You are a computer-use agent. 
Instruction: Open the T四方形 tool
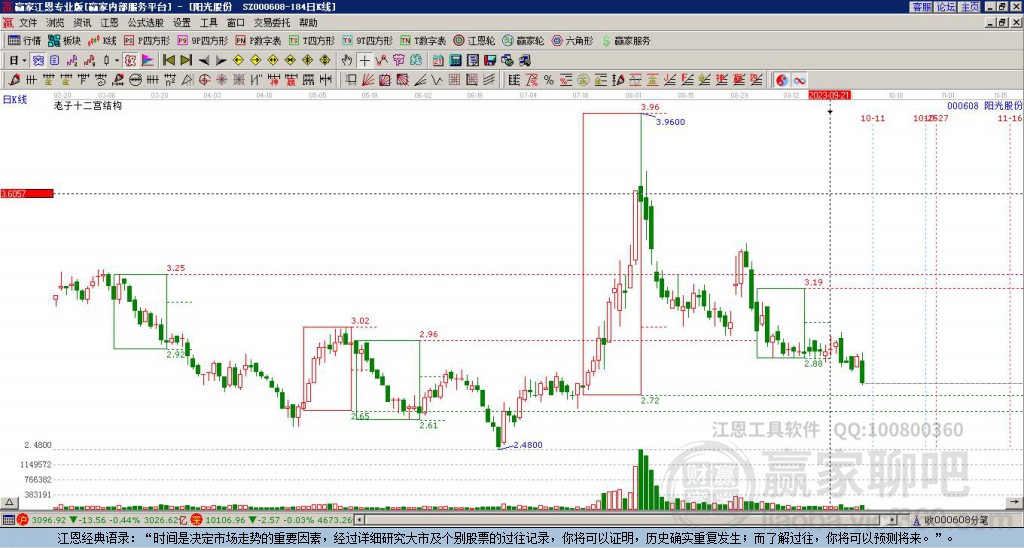(x=312, y=40)
